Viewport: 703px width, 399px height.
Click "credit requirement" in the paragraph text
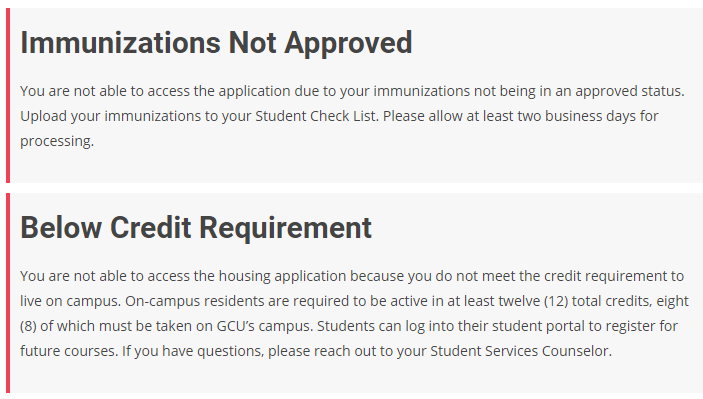pyautogui.click(x=605, y=276)
